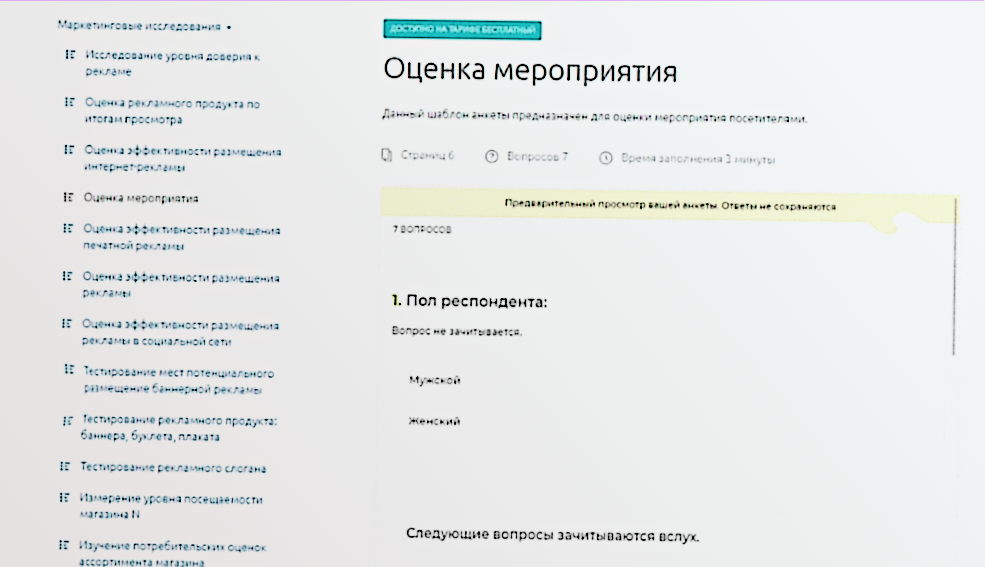The image size is (985, 567).
Task: Click the 'Доступно на тарифе бесплатный' badge
Action: tap(462, 30)
